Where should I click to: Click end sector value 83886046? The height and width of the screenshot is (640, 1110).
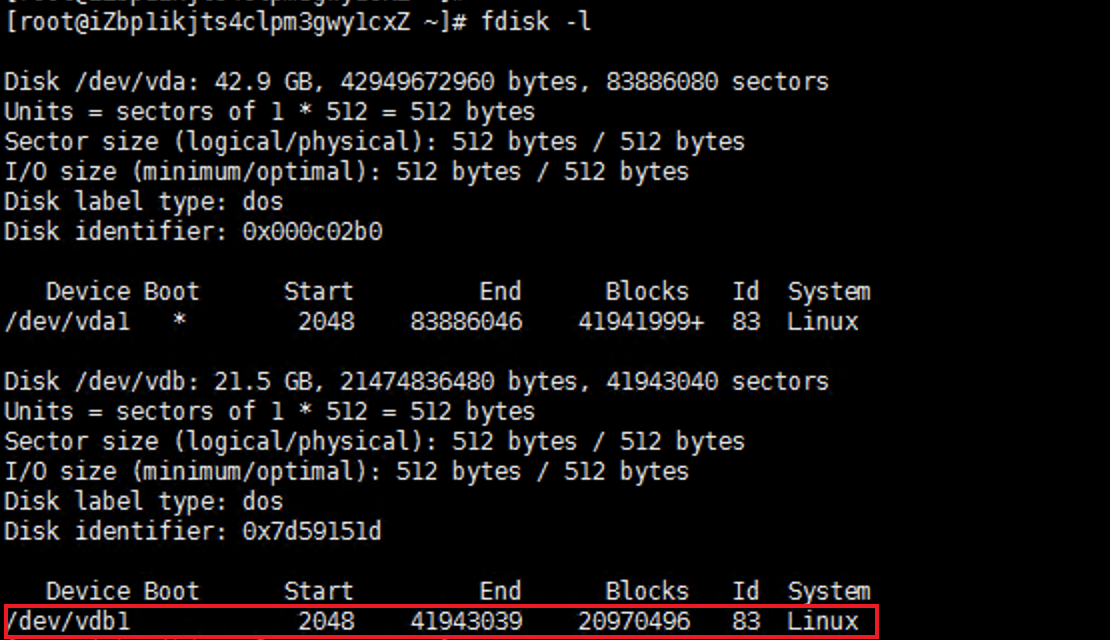pos(465,322)
